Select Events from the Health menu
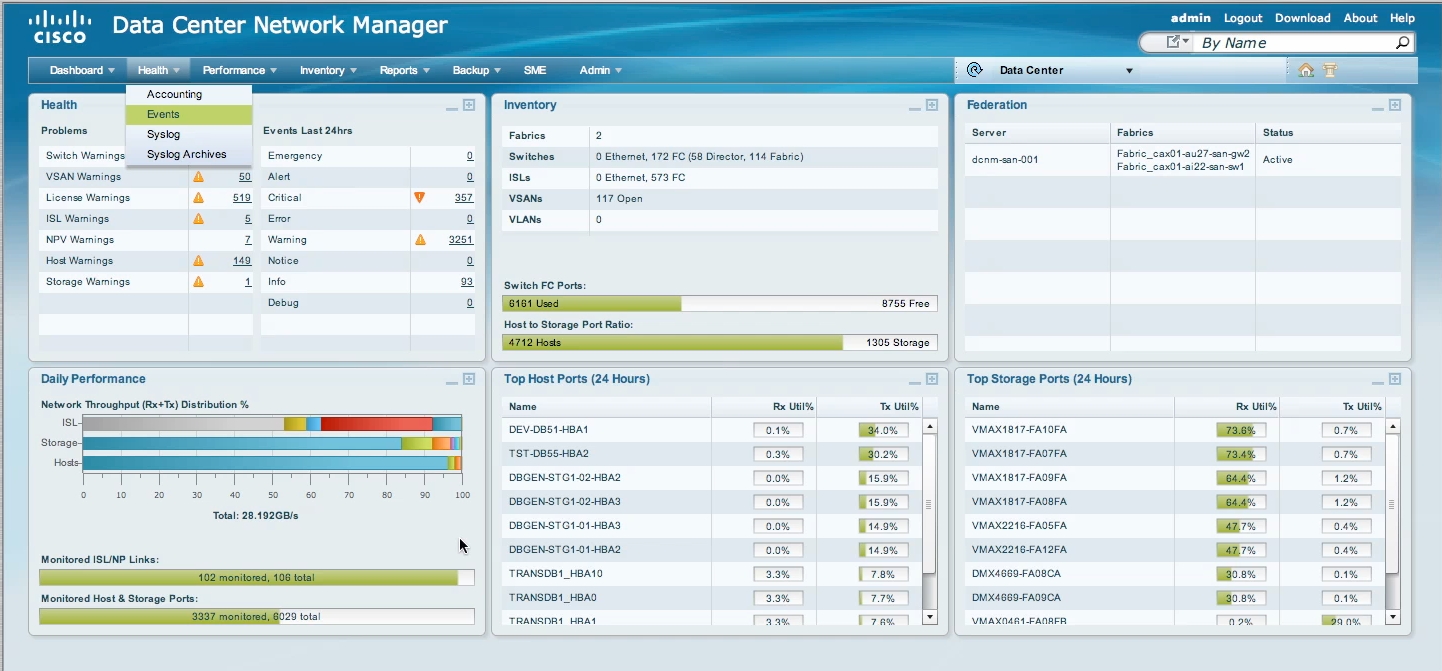The width and height of the screenshot is (1442, 671). click(188, 114)
